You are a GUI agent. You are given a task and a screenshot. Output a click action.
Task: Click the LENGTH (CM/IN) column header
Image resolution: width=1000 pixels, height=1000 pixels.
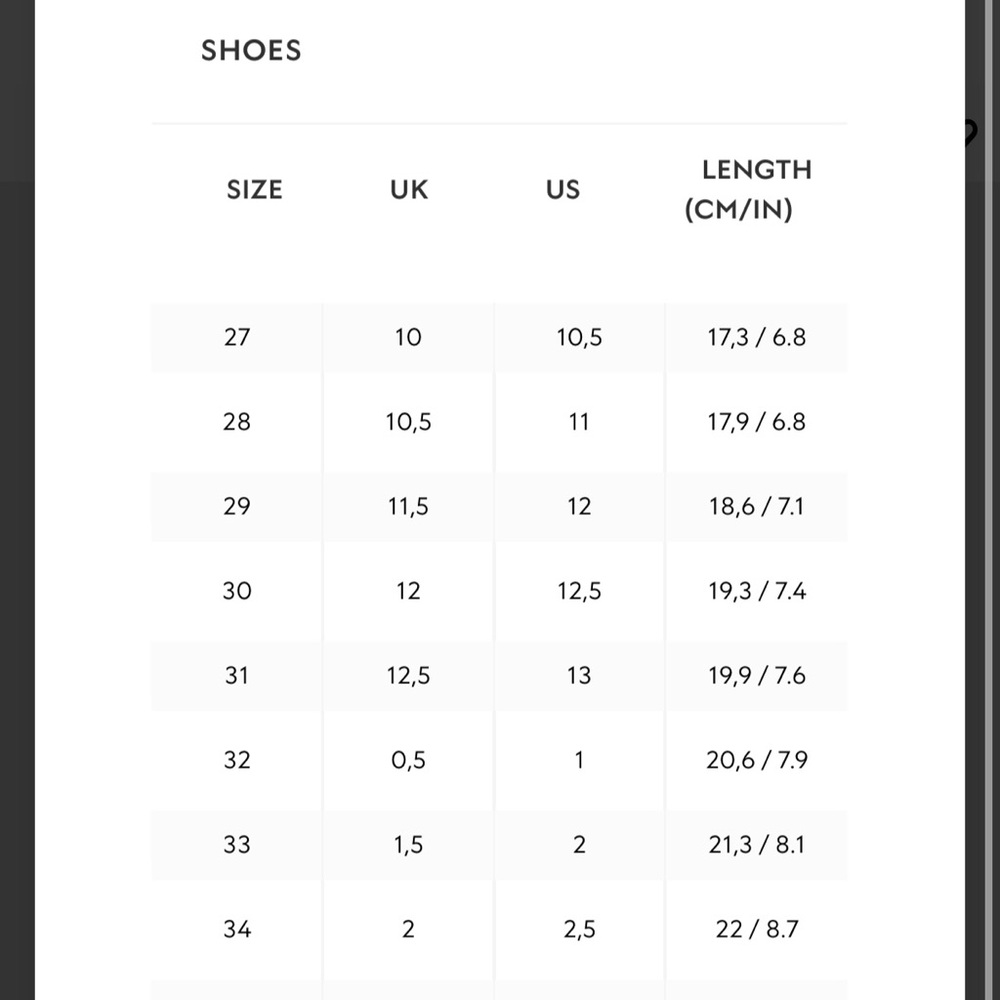tap(747, 189)
